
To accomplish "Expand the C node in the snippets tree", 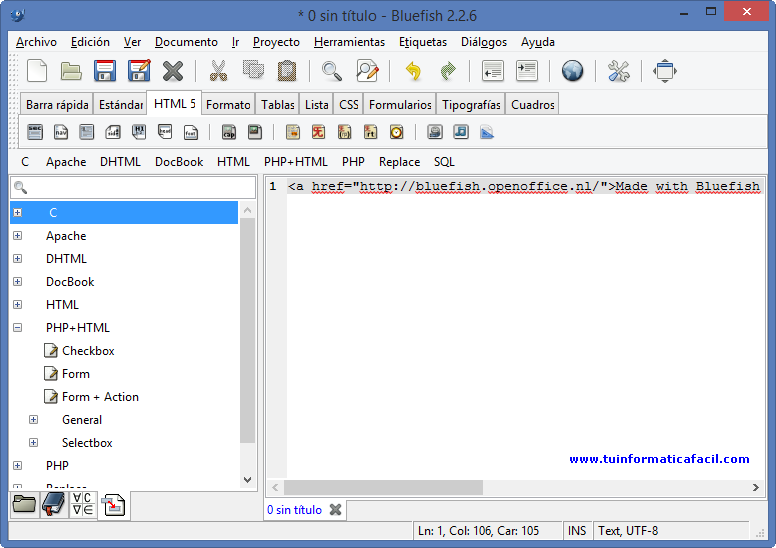I will tap(18, 212).
